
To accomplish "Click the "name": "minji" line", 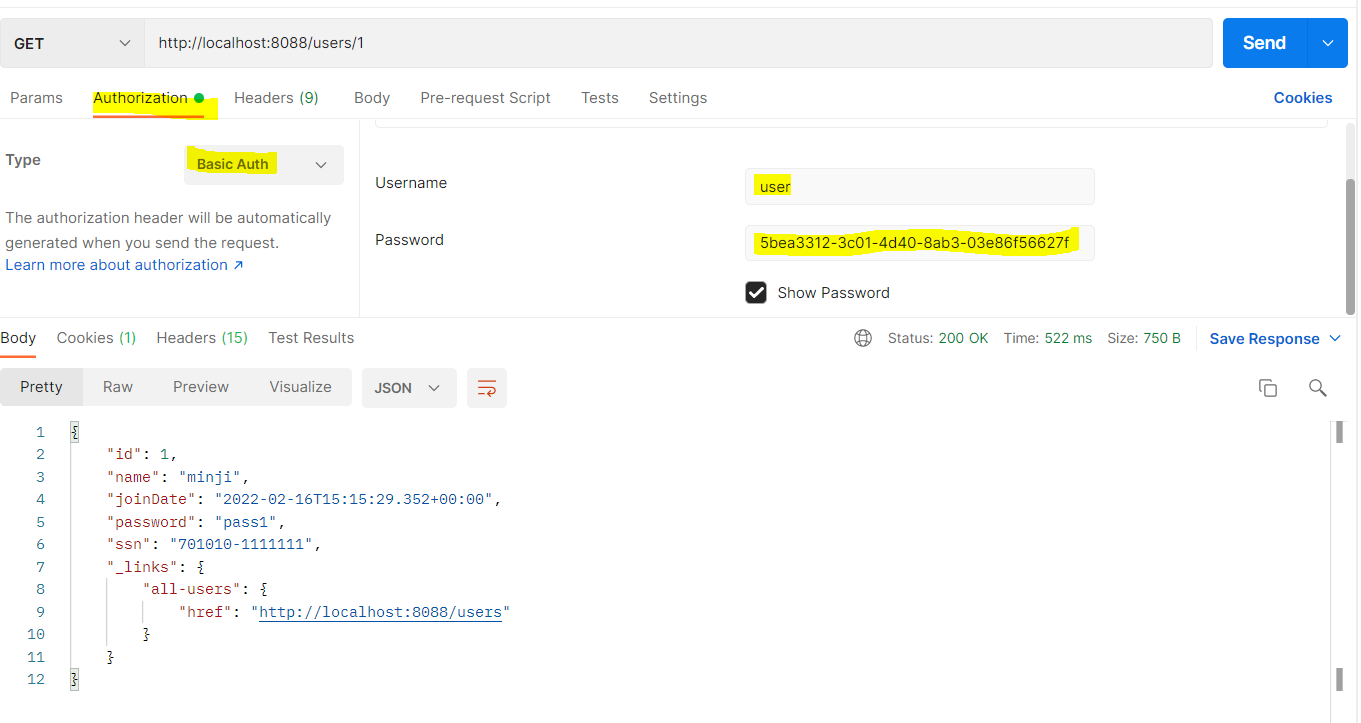I will [x=178, y=477].
